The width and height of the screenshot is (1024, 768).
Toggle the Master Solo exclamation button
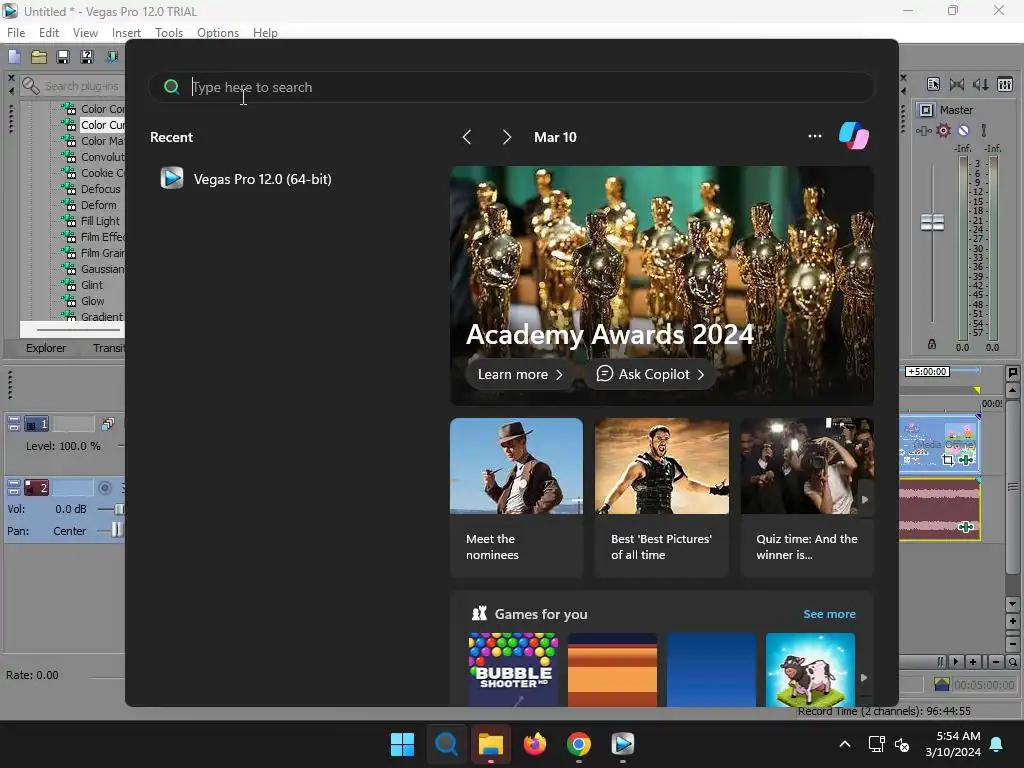click(984, 131)
